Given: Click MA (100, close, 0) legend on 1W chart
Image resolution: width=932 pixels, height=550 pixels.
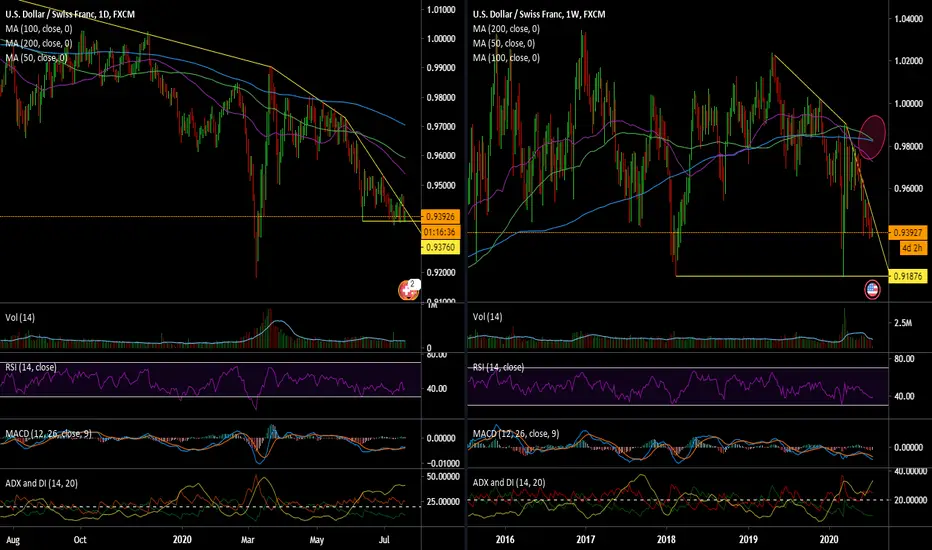Looking at the screenshot, I should (506, 58).
